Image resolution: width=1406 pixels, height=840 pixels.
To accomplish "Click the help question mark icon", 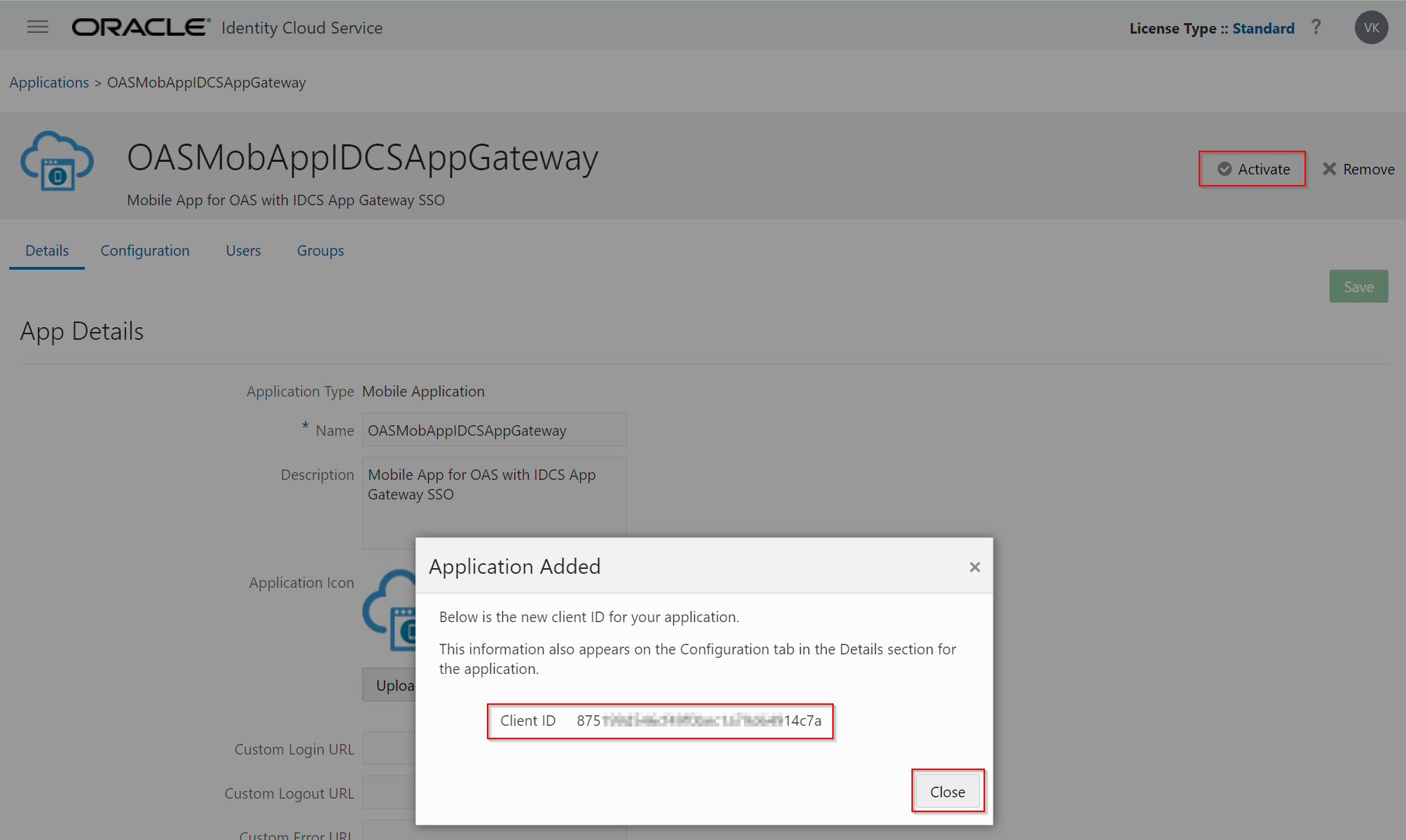I will pos(1316,27).
